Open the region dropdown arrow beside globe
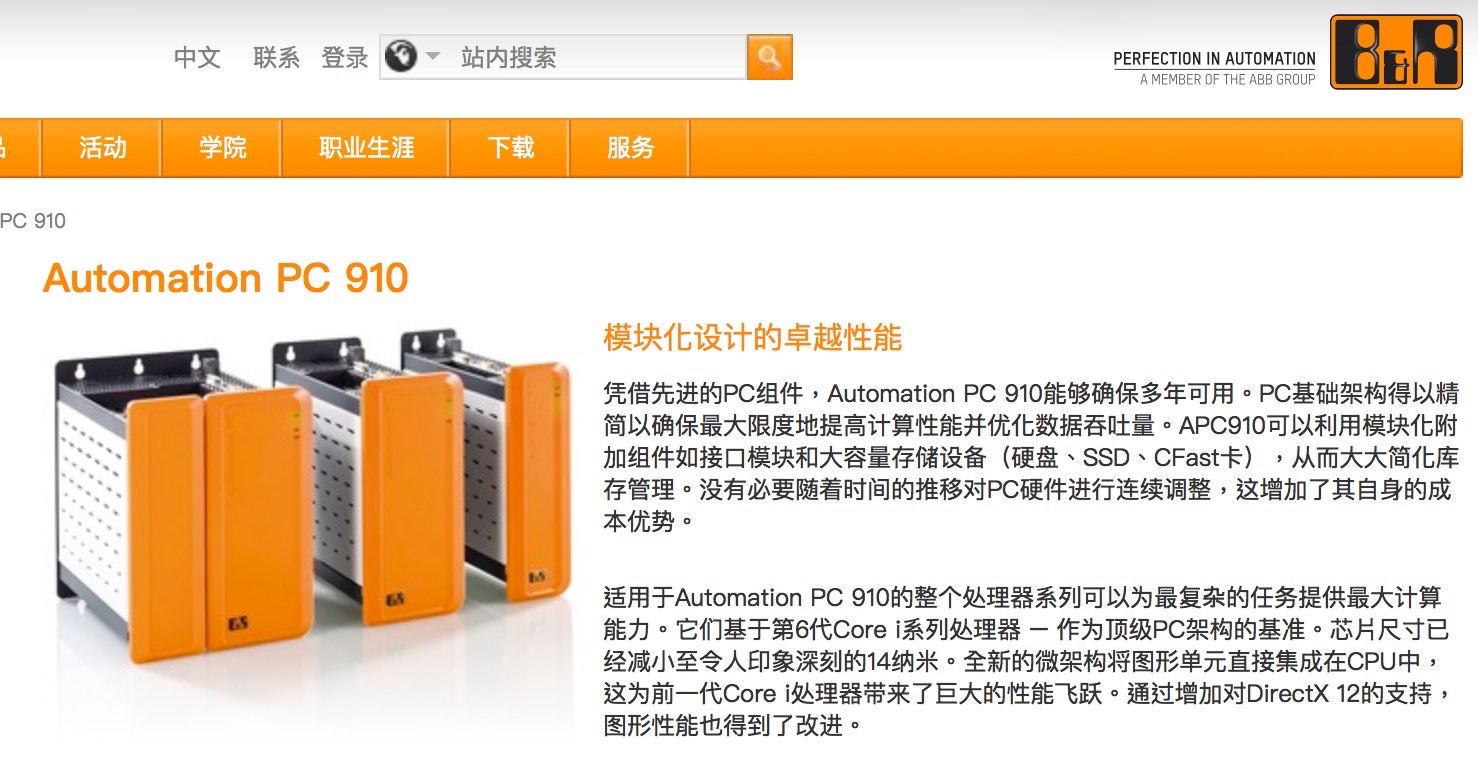The height and width of the screenshot is (770, 1478). point(432,56)
